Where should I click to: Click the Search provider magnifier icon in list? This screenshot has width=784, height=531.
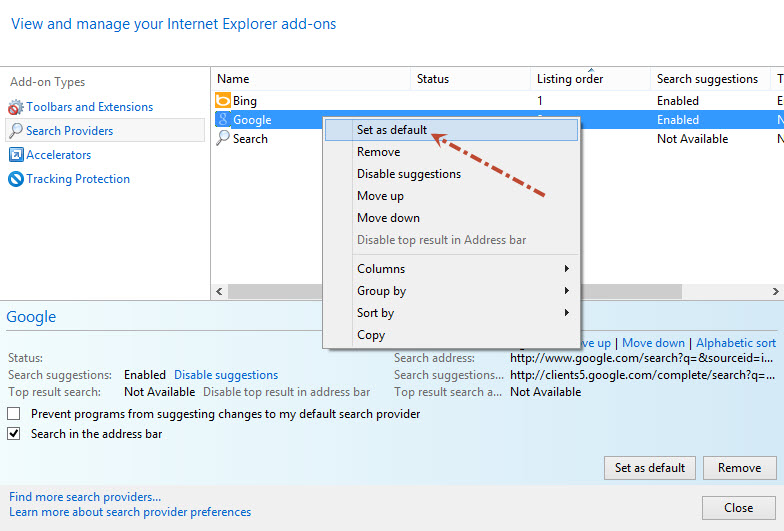click(222, 138)
